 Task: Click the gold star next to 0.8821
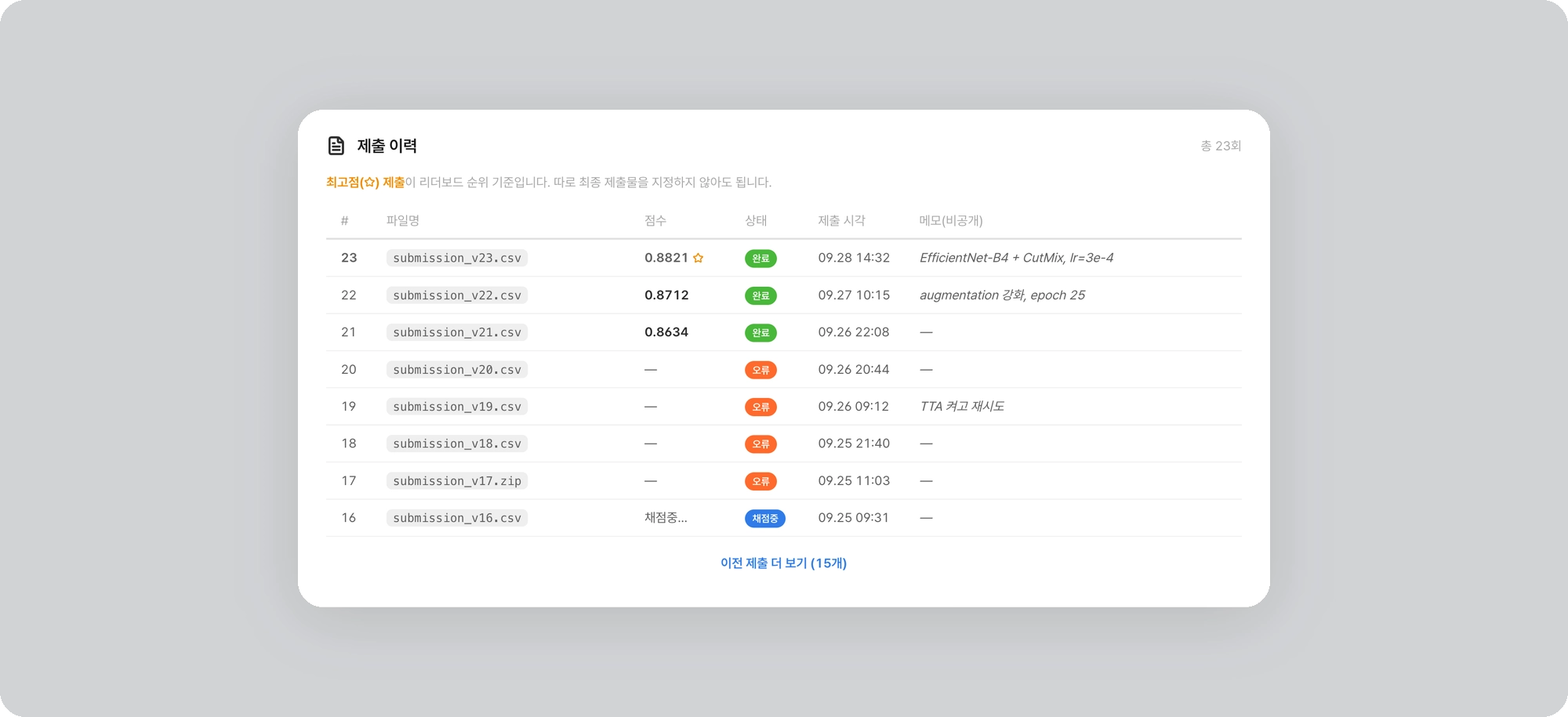tap(698, 258)
